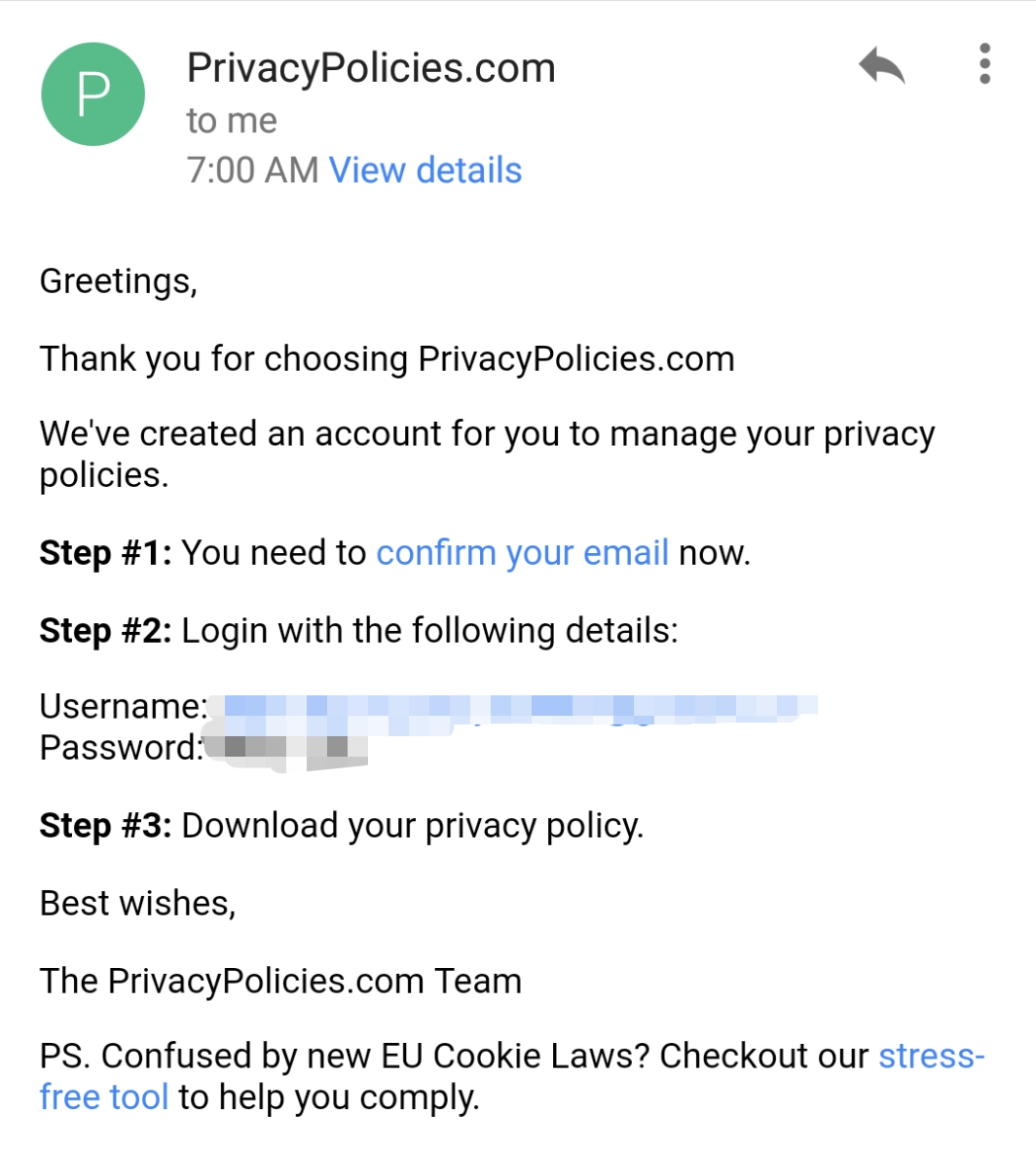Screen dimensions: 1036x1153
Task: Click the bold Step #3 label
Action: click(105, 826)
